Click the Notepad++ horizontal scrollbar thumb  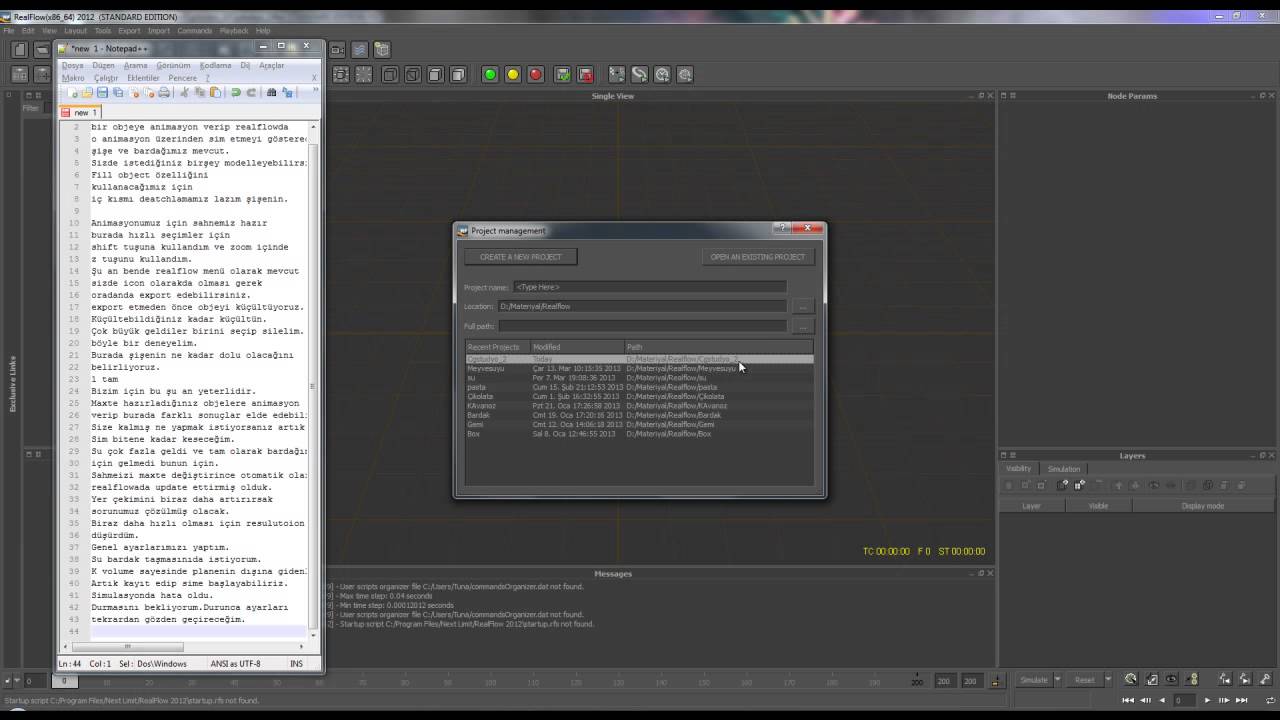point(127,647)
